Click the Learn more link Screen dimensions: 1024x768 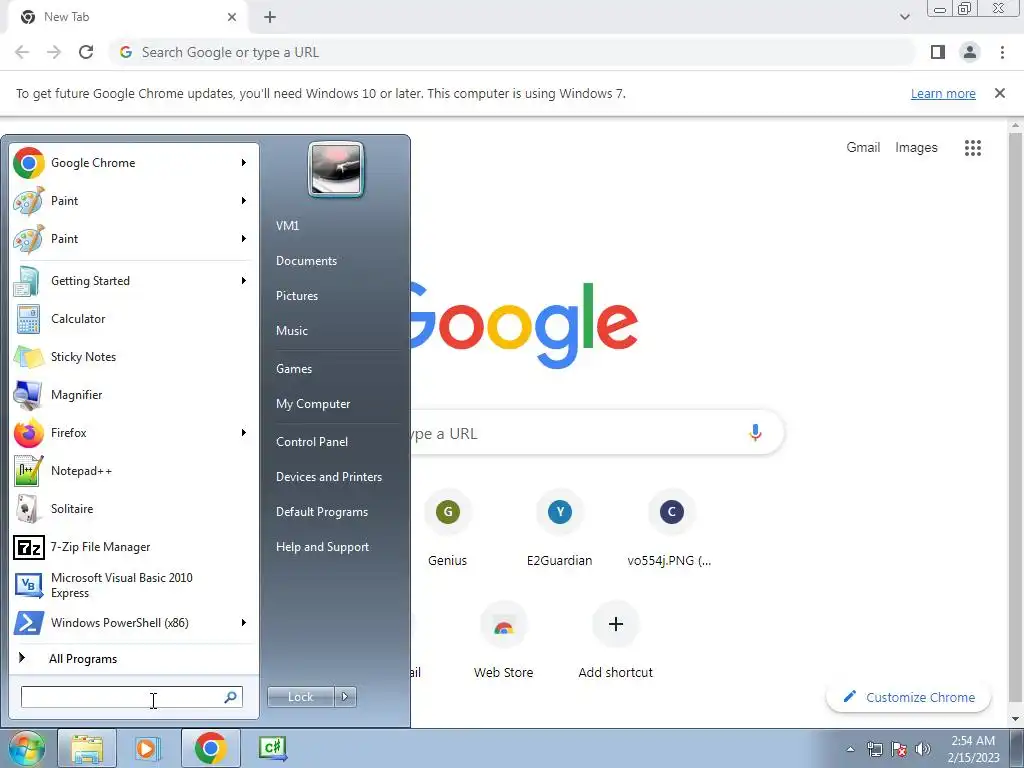pyautogui.click(x=943, y=93)
